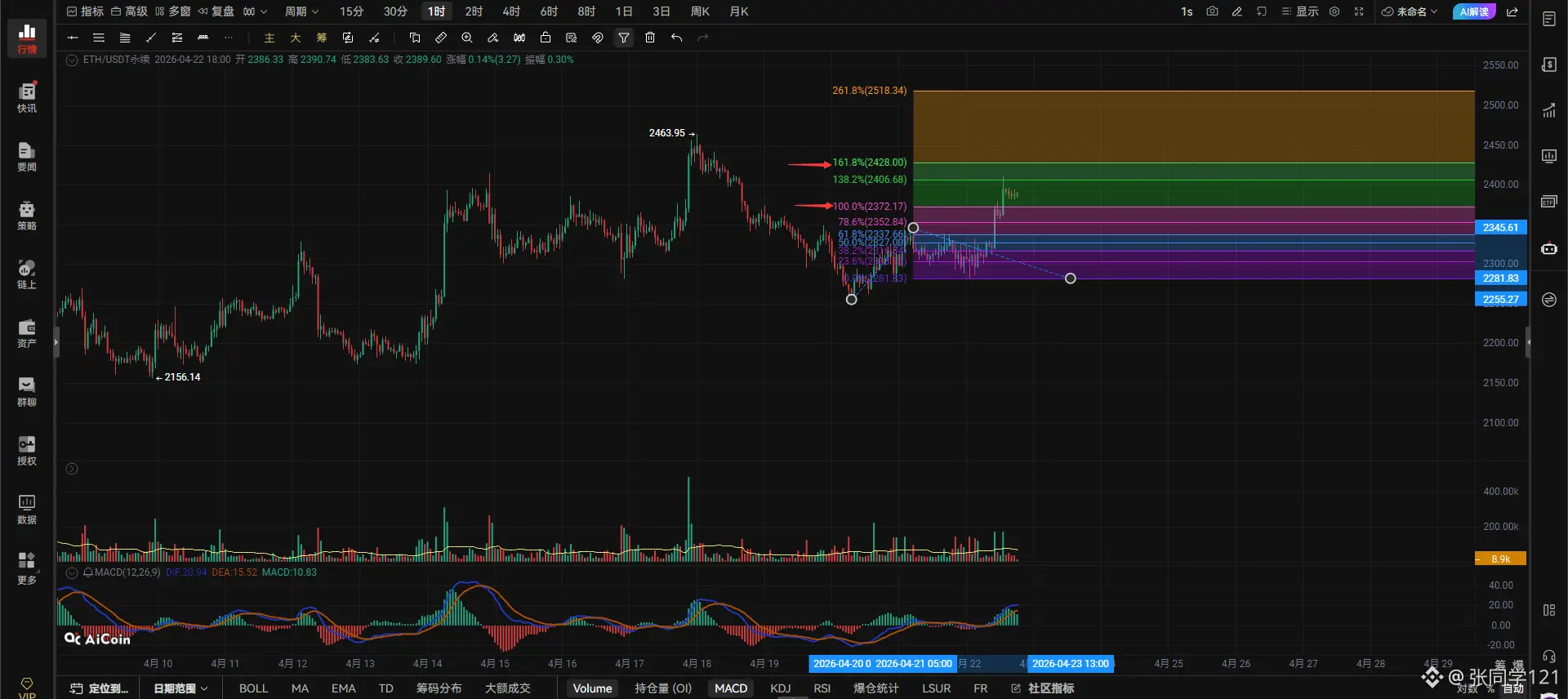1568x699 pixels.
Task: Toggle the EMA indicator
Action: pos(343,688)
